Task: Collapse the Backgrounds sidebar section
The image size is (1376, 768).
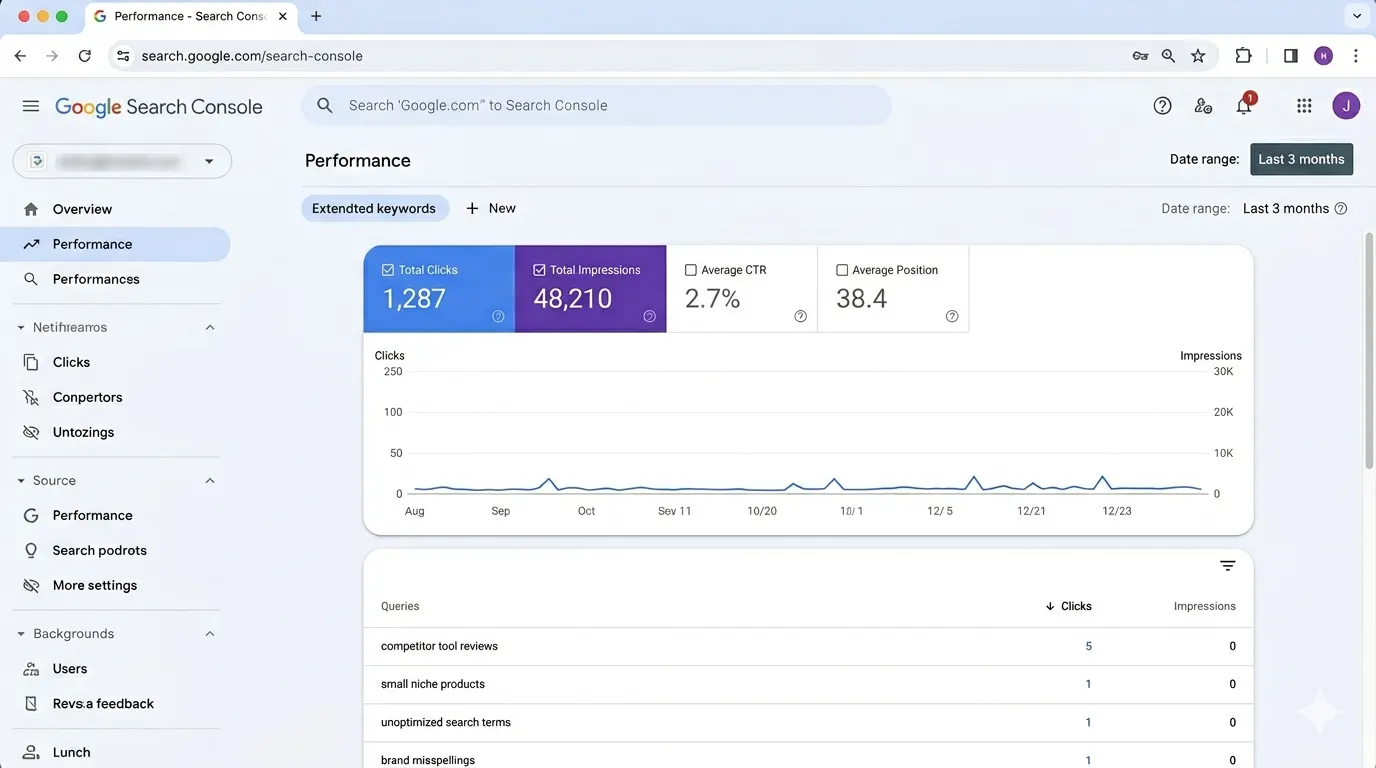Action: (x=210, y=634)
